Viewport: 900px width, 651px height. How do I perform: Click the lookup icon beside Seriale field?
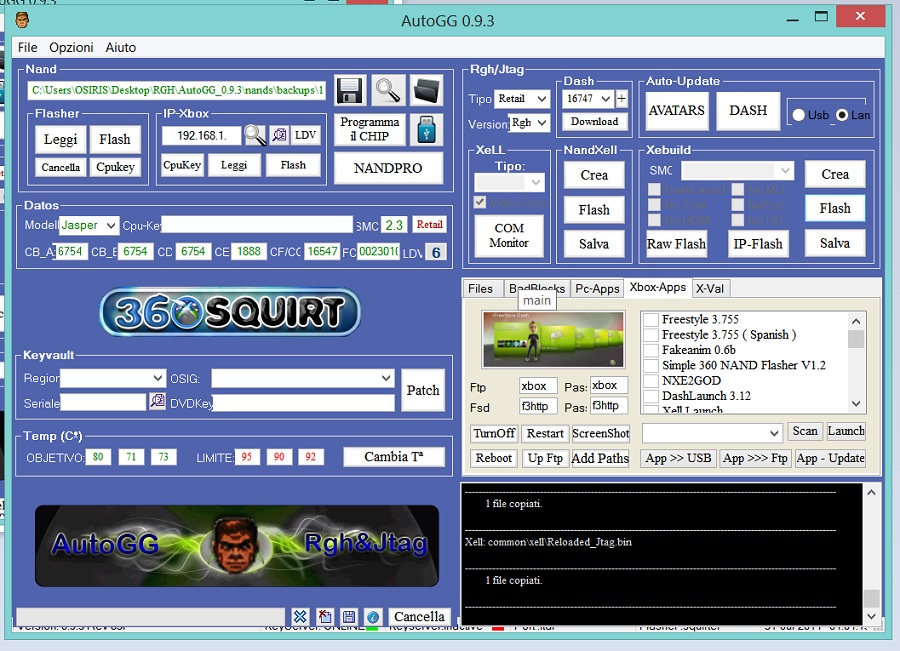(x=157, y=401)
